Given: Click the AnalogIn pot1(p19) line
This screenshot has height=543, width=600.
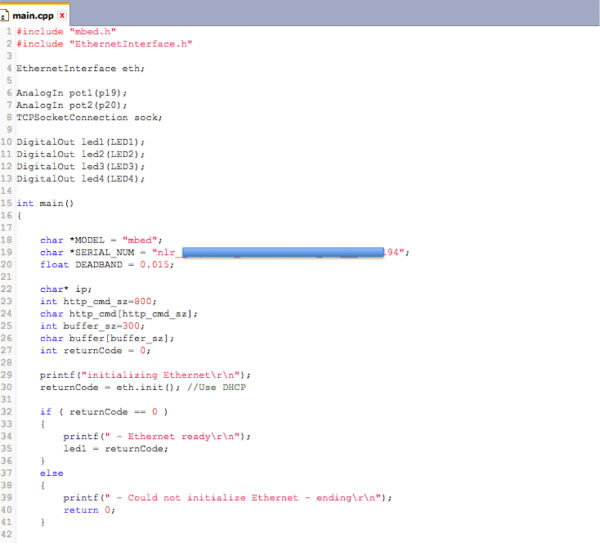Looking at the screenshot, I should pos(70,93).
